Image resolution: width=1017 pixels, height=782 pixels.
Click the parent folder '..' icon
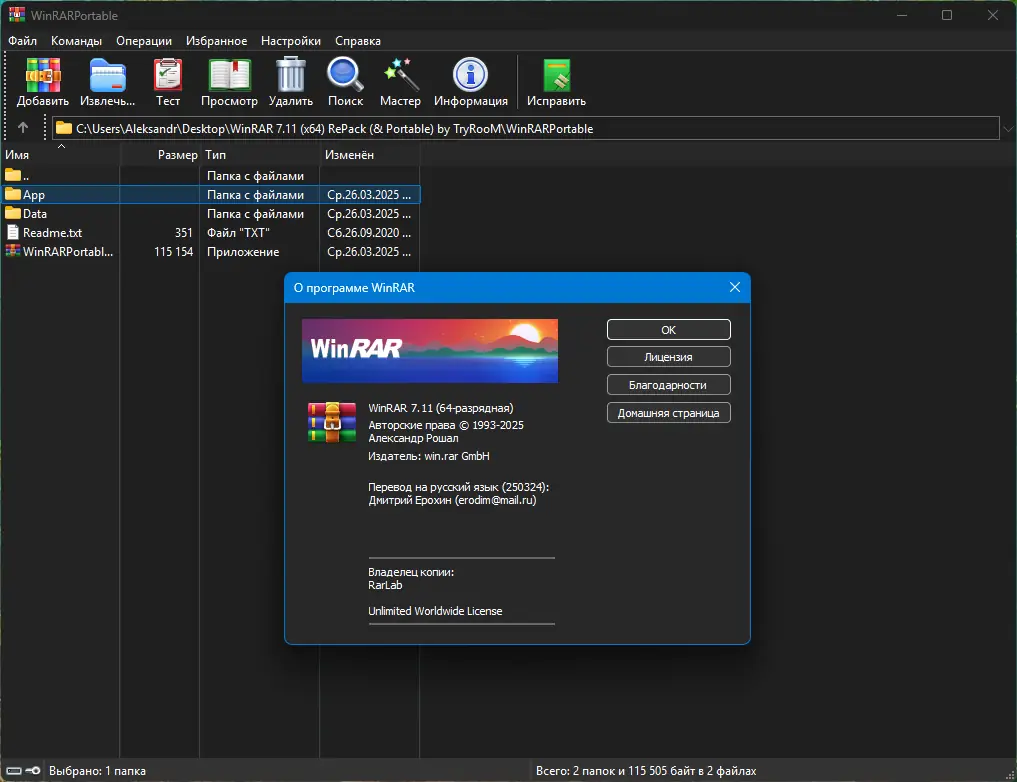(x=13, y=174)
